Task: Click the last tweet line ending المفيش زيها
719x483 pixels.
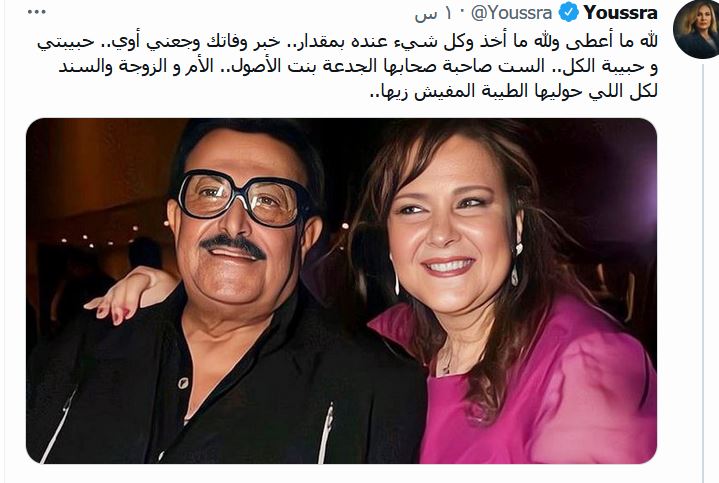Action: [513, 91]
